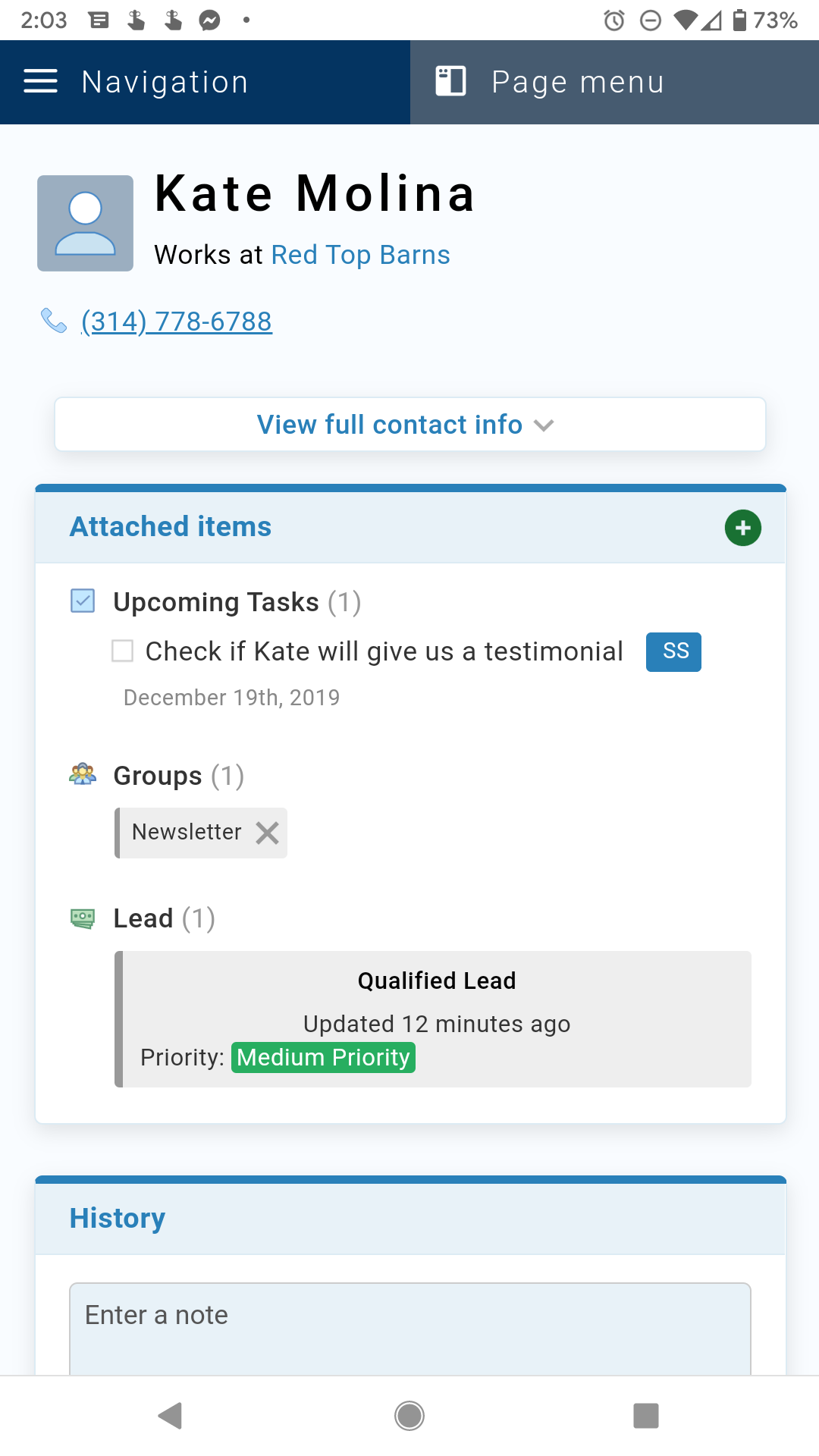Call the number (314) 778-6788
This screenshot has width=819, height=1456.
pos(176,321)
